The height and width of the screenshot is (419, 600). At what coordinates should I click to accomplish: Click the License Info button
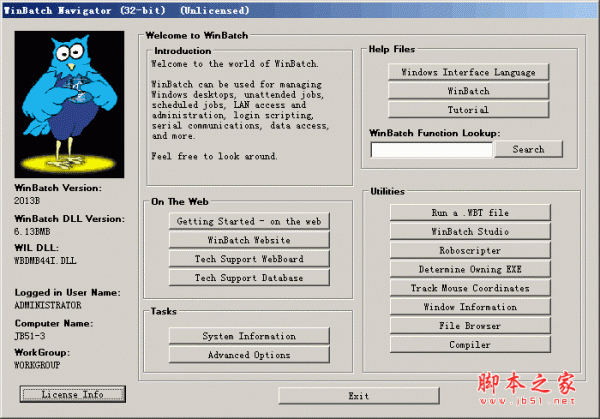(x=73, y=394)
